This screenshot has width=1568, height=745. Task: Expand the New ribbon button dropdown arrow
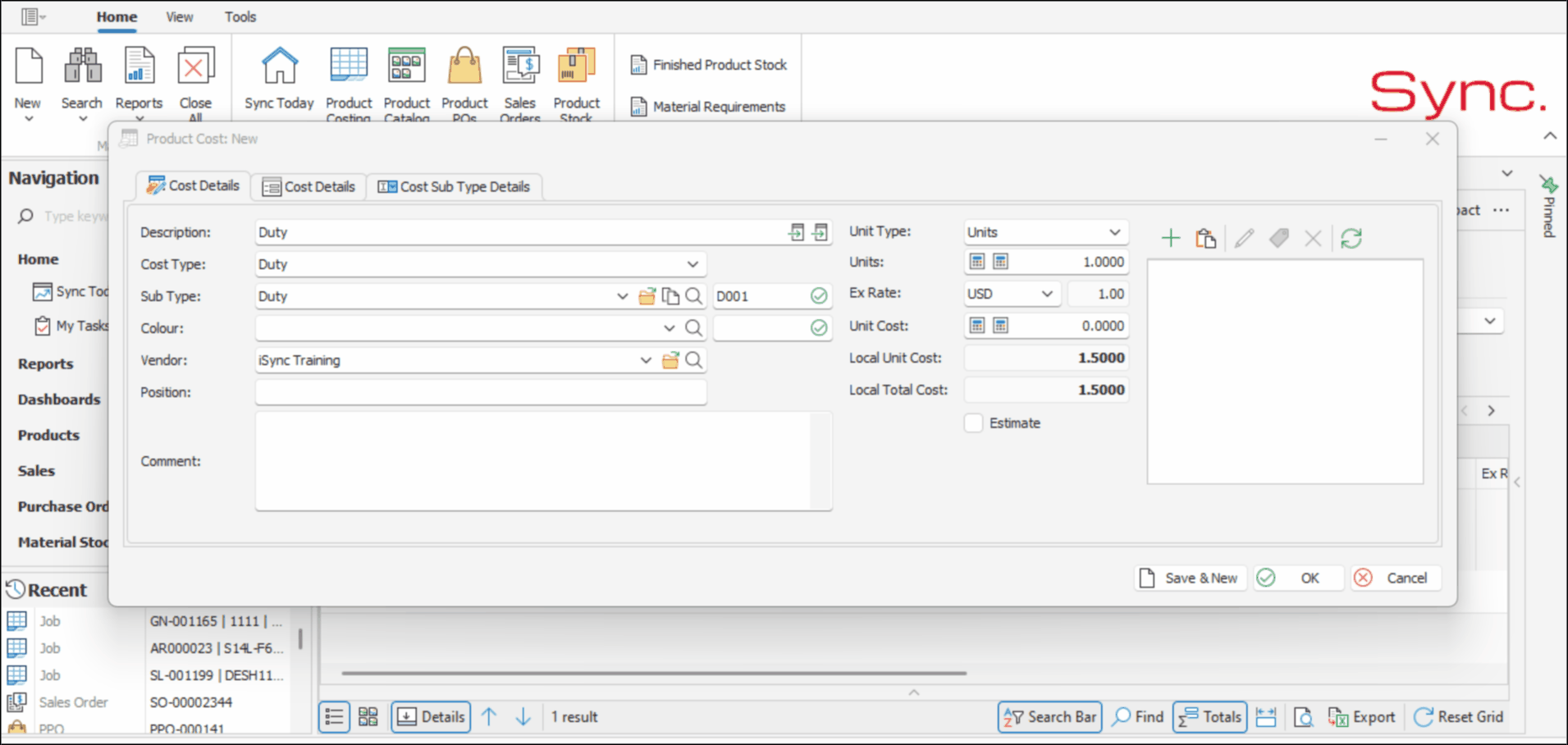(x=29, y=119)
